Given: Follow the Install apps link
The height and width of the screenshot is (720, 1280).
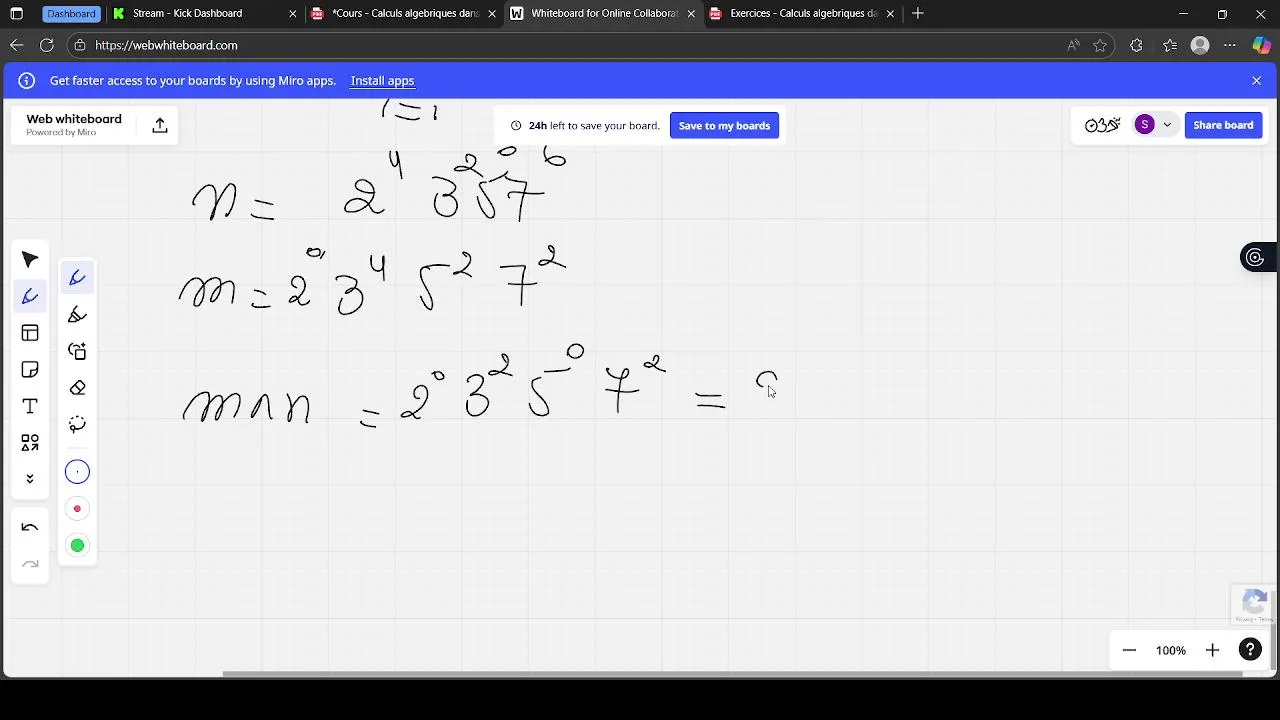Looking at the screenshot, I should pos(382,81).
